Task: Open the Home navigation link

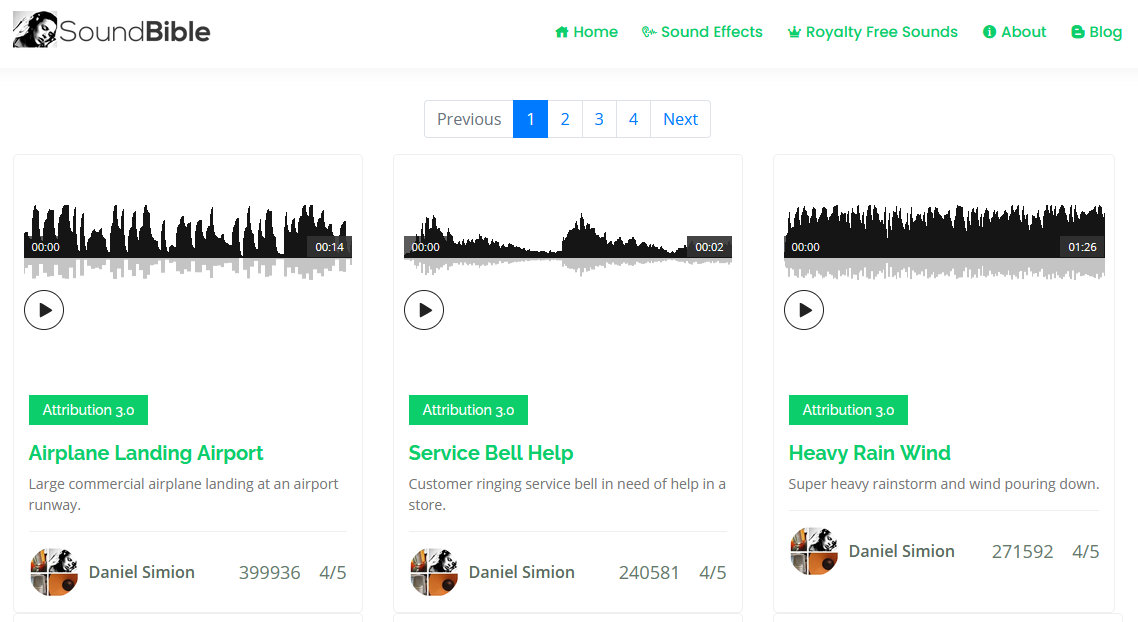Action: click(586, 32)
